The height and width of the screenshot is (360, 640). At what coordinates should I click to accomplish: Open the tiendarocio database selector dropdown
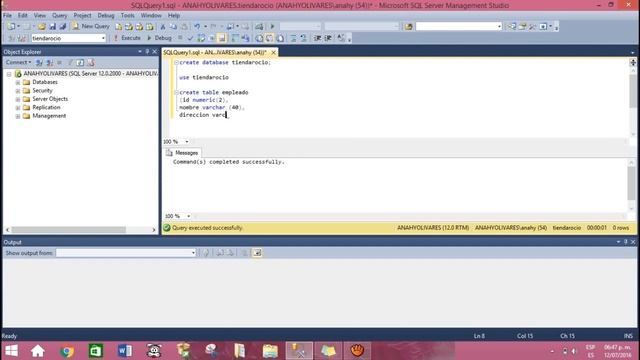coord(103,38)
